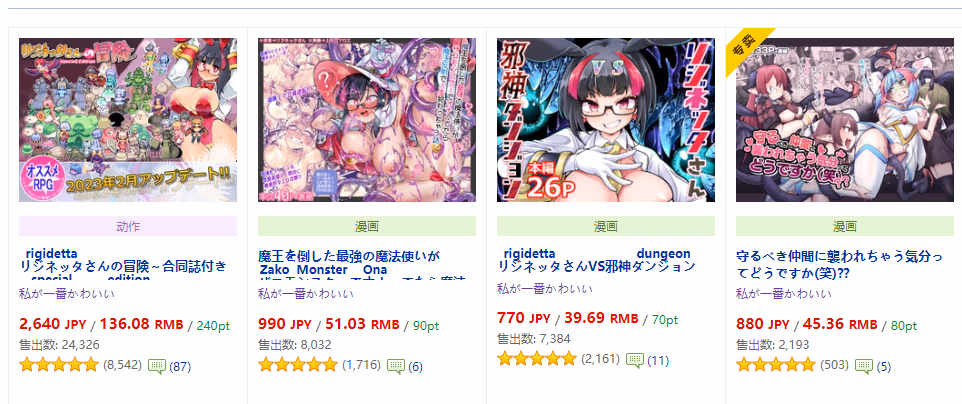Select the 动作 category label
Viewport: 962px width, 404px height.
(128, 226)
